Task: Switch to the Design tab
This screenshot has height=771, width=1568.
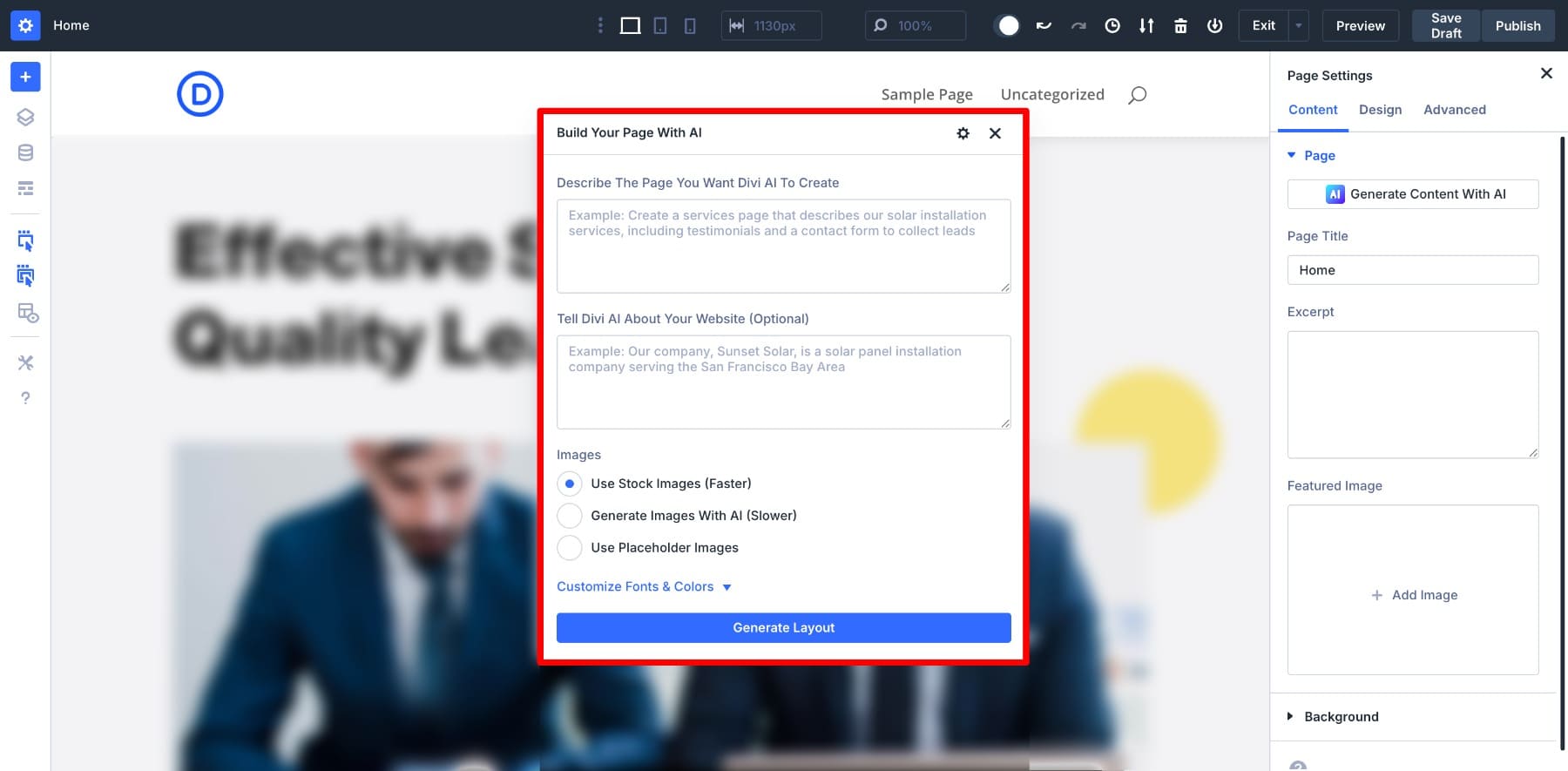Action: pyautogui.click(x=1380, y=110)
